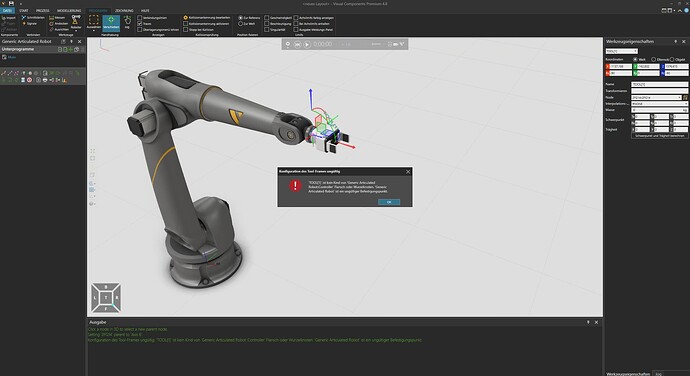
Task: Play the simulation from the viewport controls
Action: pyautogui.click(x=307, y=44)
